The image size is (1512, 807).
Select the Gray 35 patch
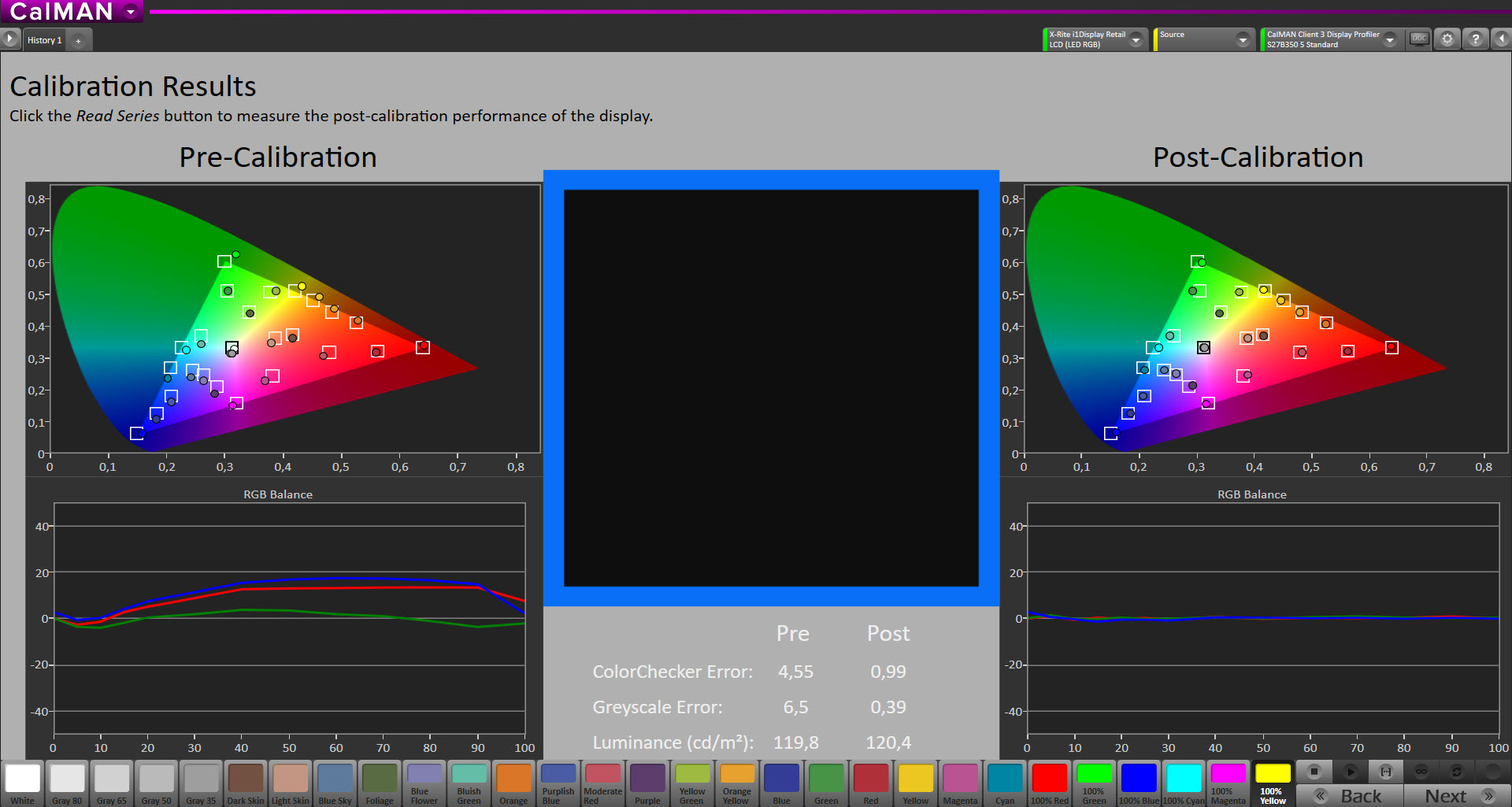(x=201, y=783)
